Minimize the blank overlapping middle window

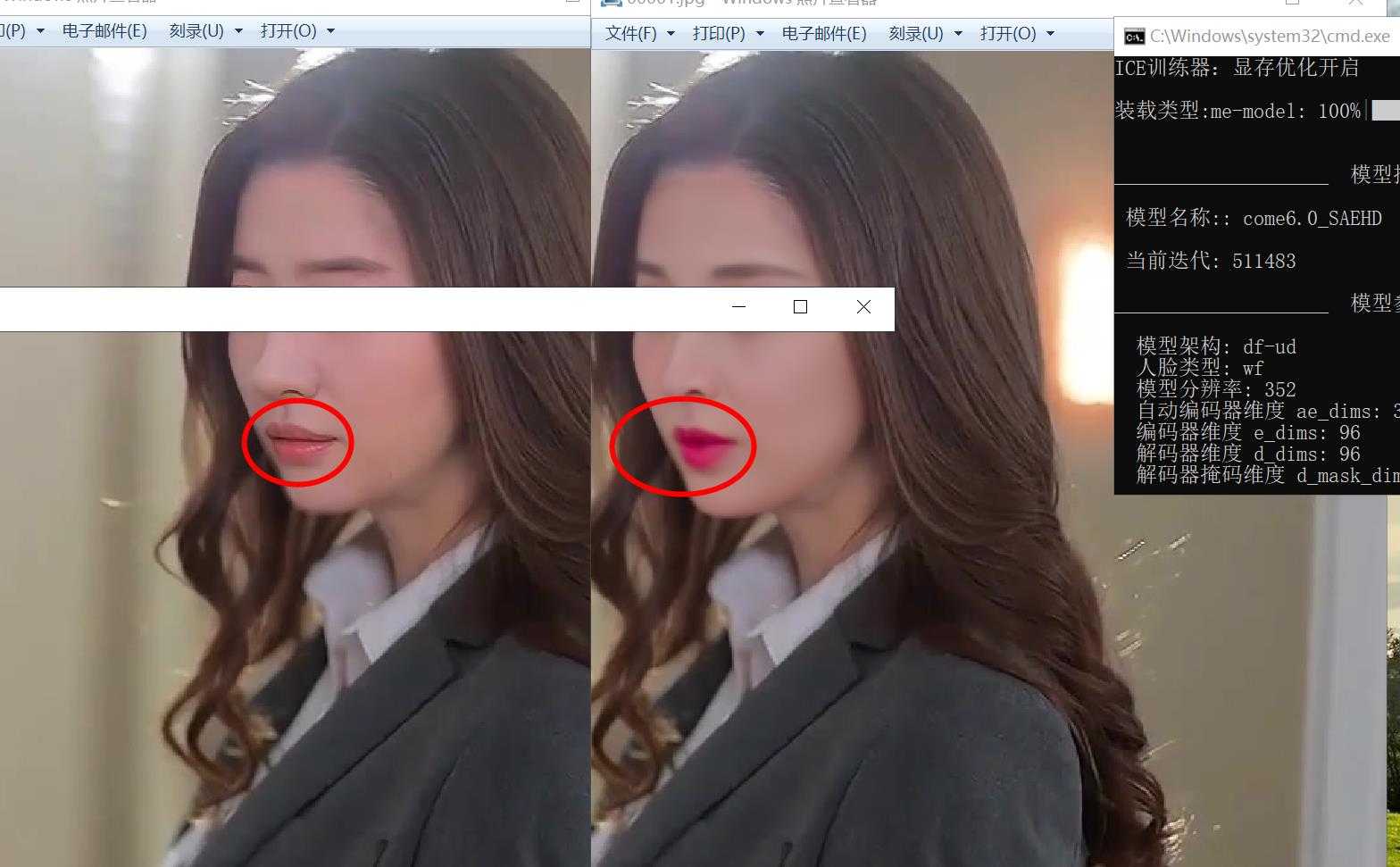(738, 306)
